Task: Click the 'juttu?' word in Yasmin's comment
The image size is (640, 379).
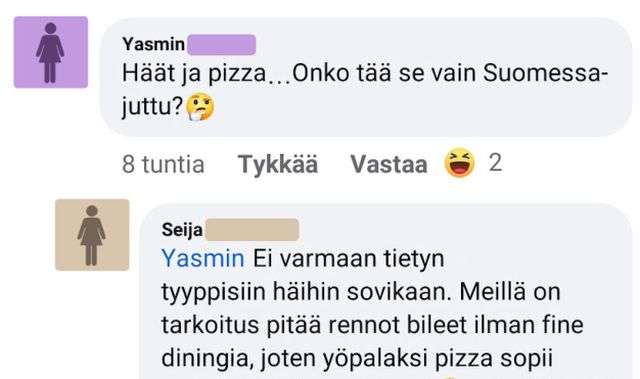Action: [x=152, y=107]
